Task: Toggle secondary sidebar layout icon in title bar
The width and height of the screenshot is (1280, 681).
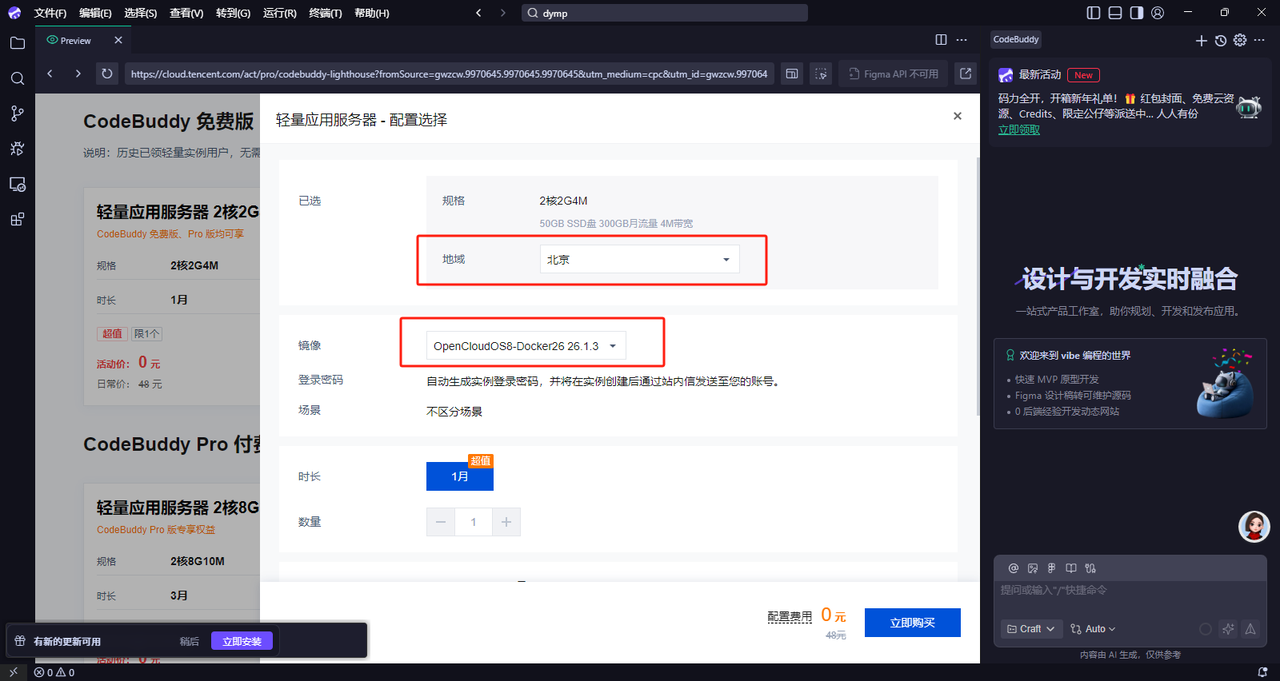Action: (x=1137, y=13)
